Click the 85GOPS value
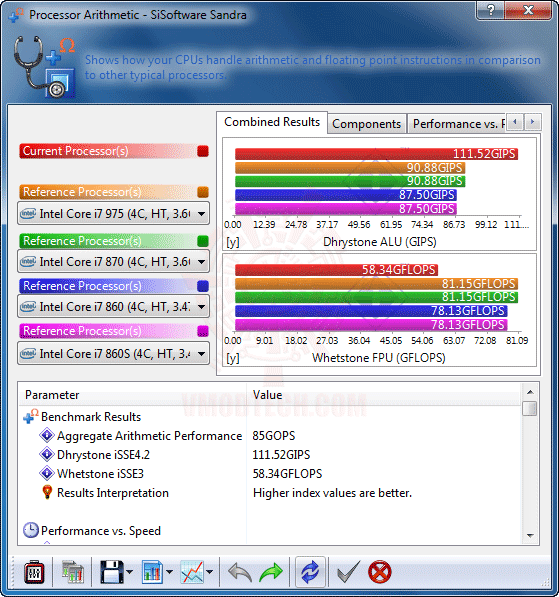The image size is (559, 597). [274, 436]
